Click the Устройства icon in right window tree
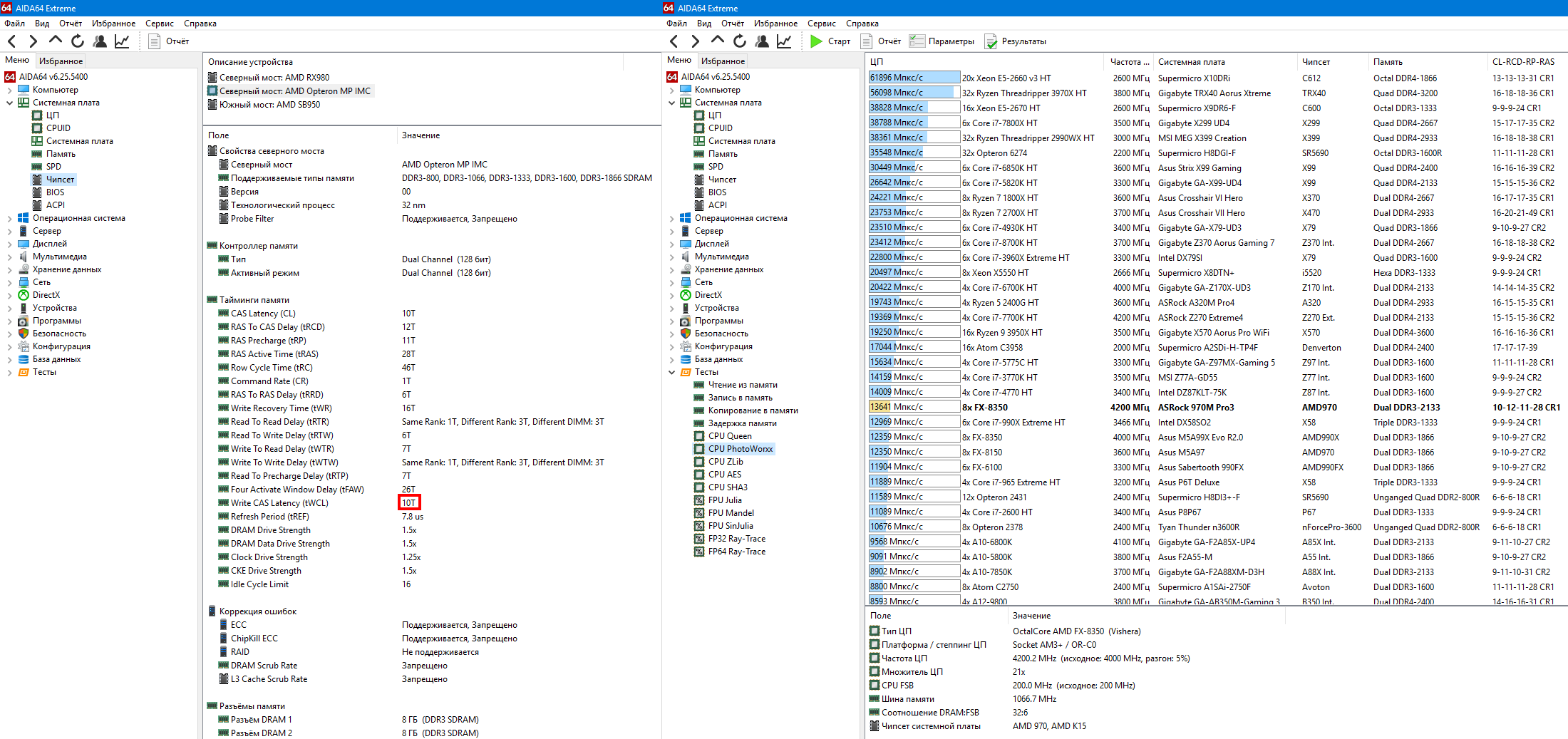 [x=686, y=308]
